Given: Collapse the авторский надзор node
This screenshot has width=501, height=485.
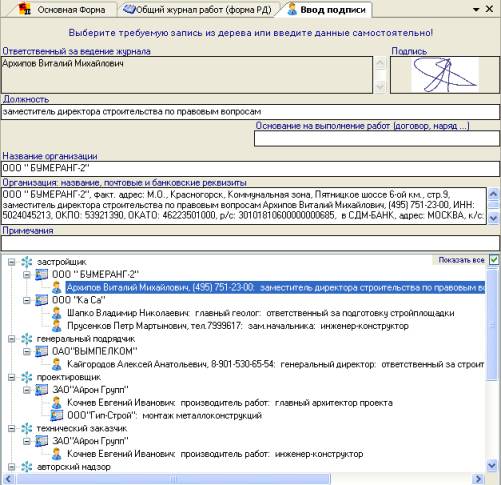Looking at the screenshot, I should [x=12, y=467].
